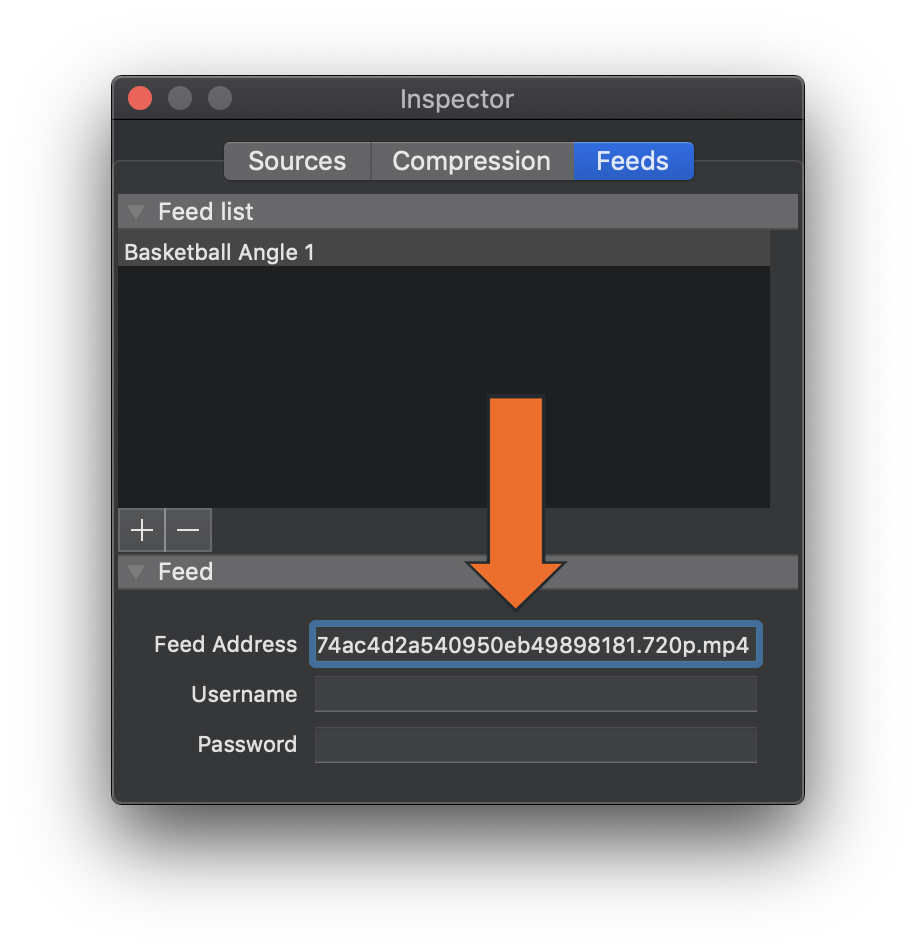Click the grey minimize circle icon
Screen dimensions: 916x952
pos(179,98)
